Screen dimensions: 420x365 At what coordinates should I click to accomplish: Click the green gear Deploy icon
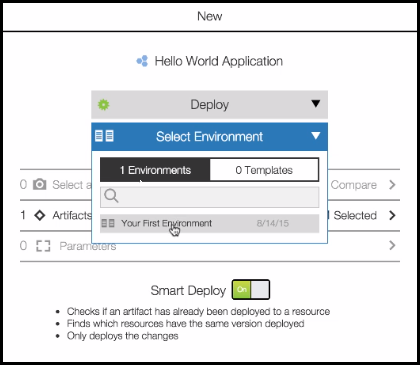pos(103,105)
